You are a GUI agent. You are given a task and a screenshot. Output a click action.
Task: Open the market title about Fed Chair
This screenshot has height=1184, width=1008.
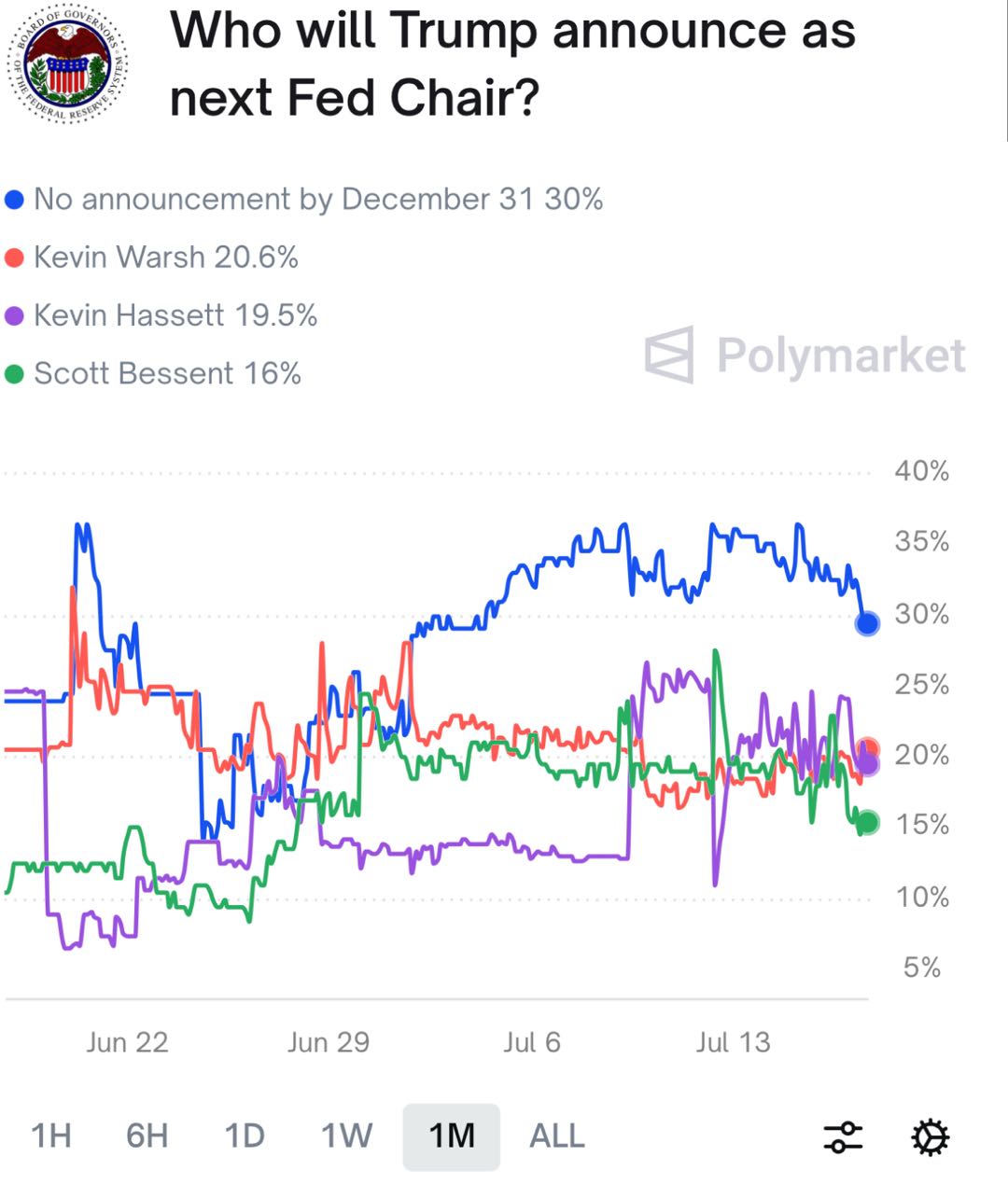coord(512,63)
